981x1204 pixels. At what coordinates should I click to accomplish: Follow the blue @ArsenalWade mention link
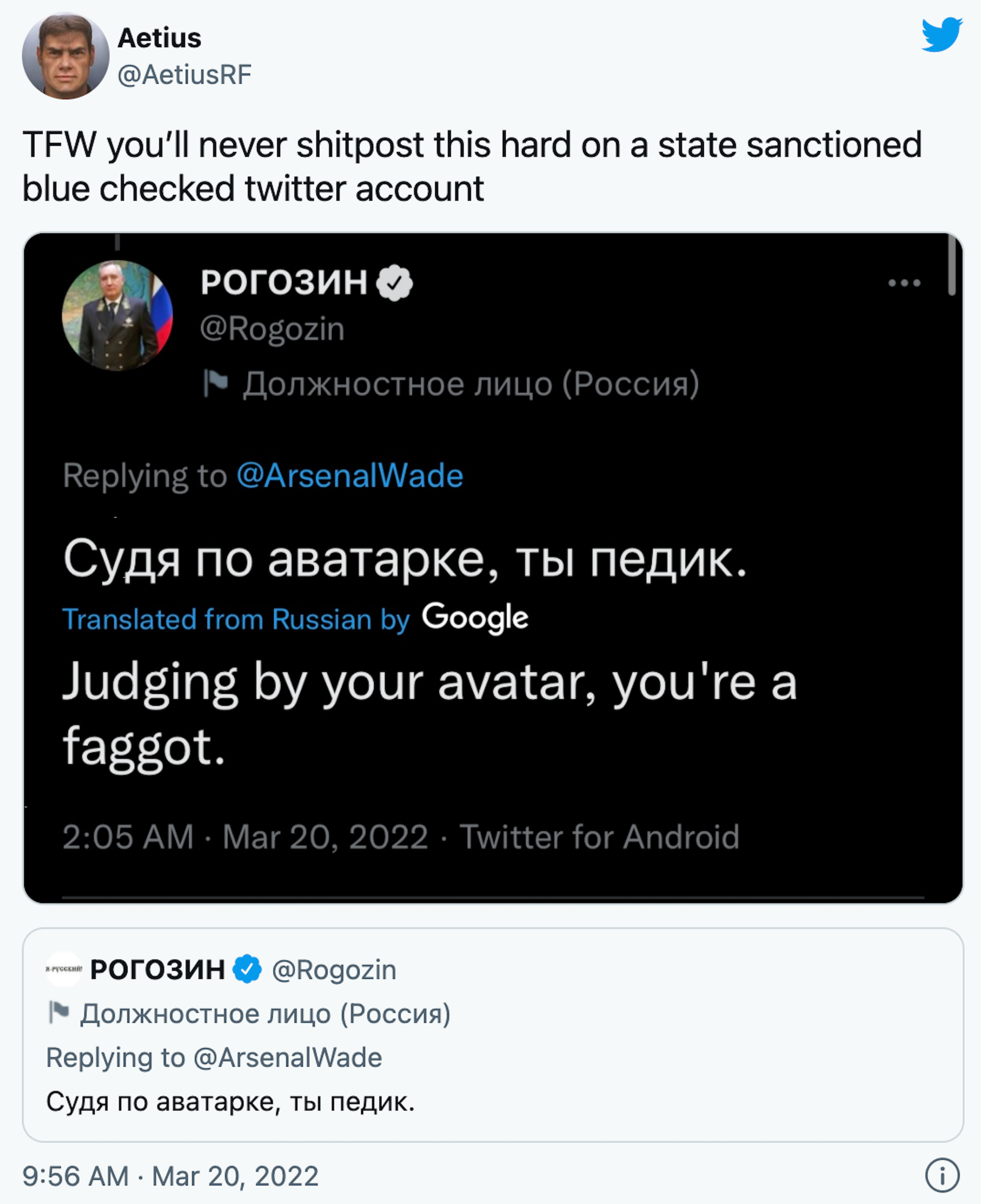pos(350,475)
